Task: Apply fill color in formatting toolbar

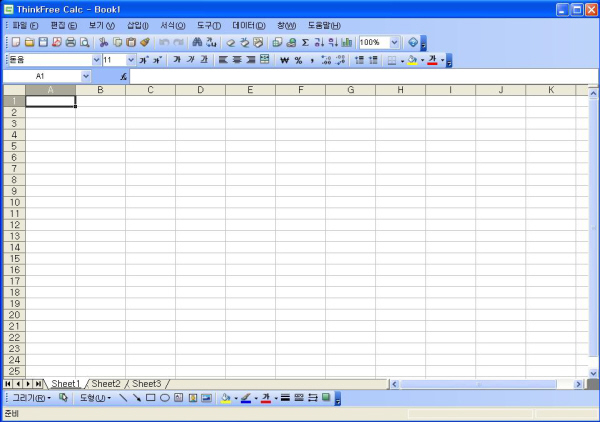Action: pyautogui.click(x=412, y=60)
